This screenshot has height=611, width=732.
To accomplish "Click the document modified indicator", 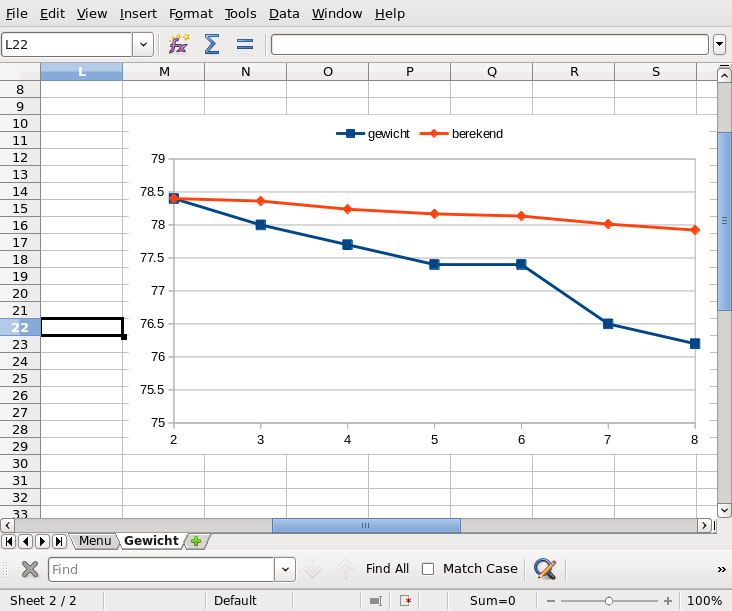I will point(405,601).
